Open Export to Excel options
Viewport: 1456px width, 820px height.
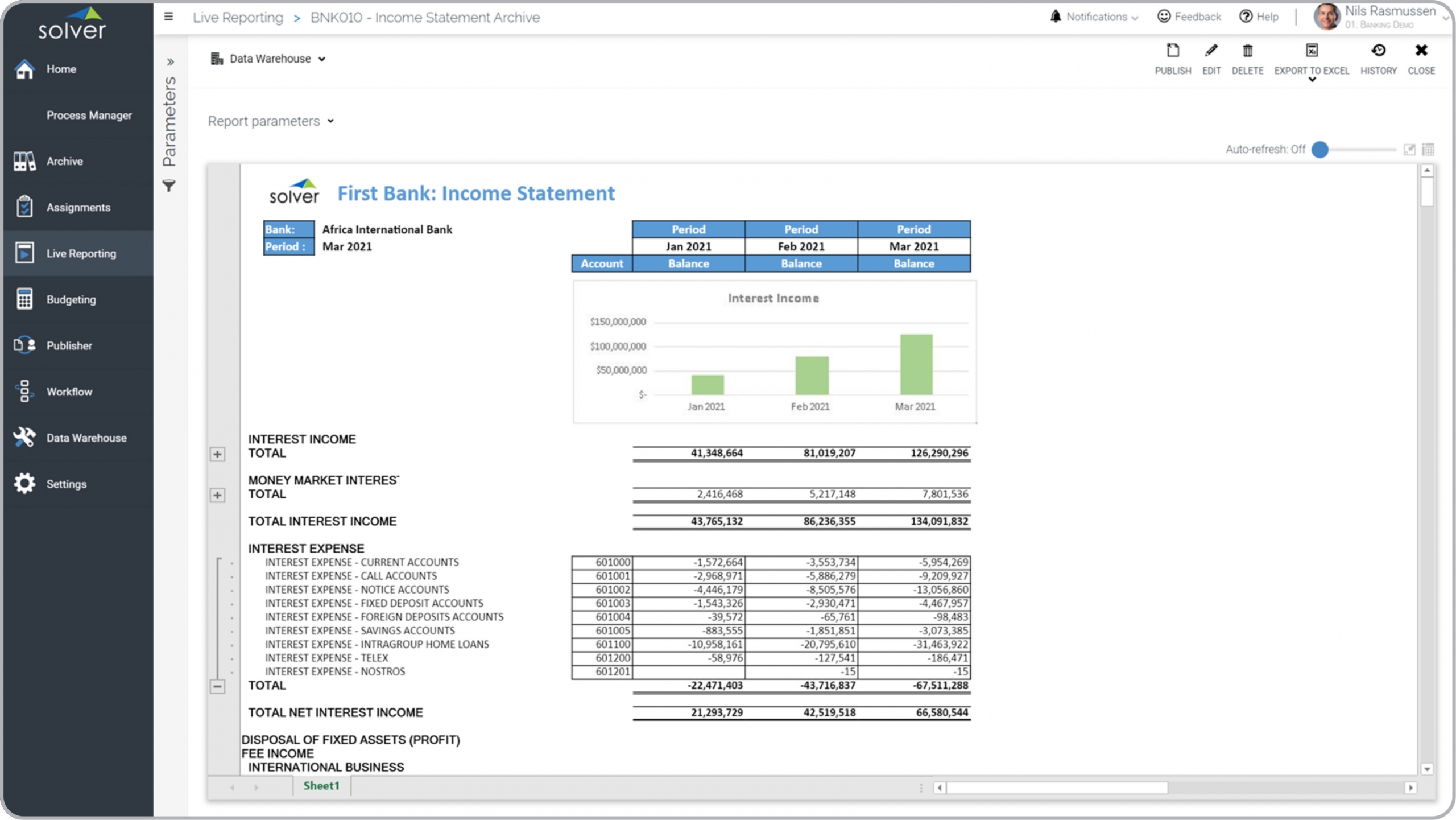pyautogui.click(x=1312, y=79)
